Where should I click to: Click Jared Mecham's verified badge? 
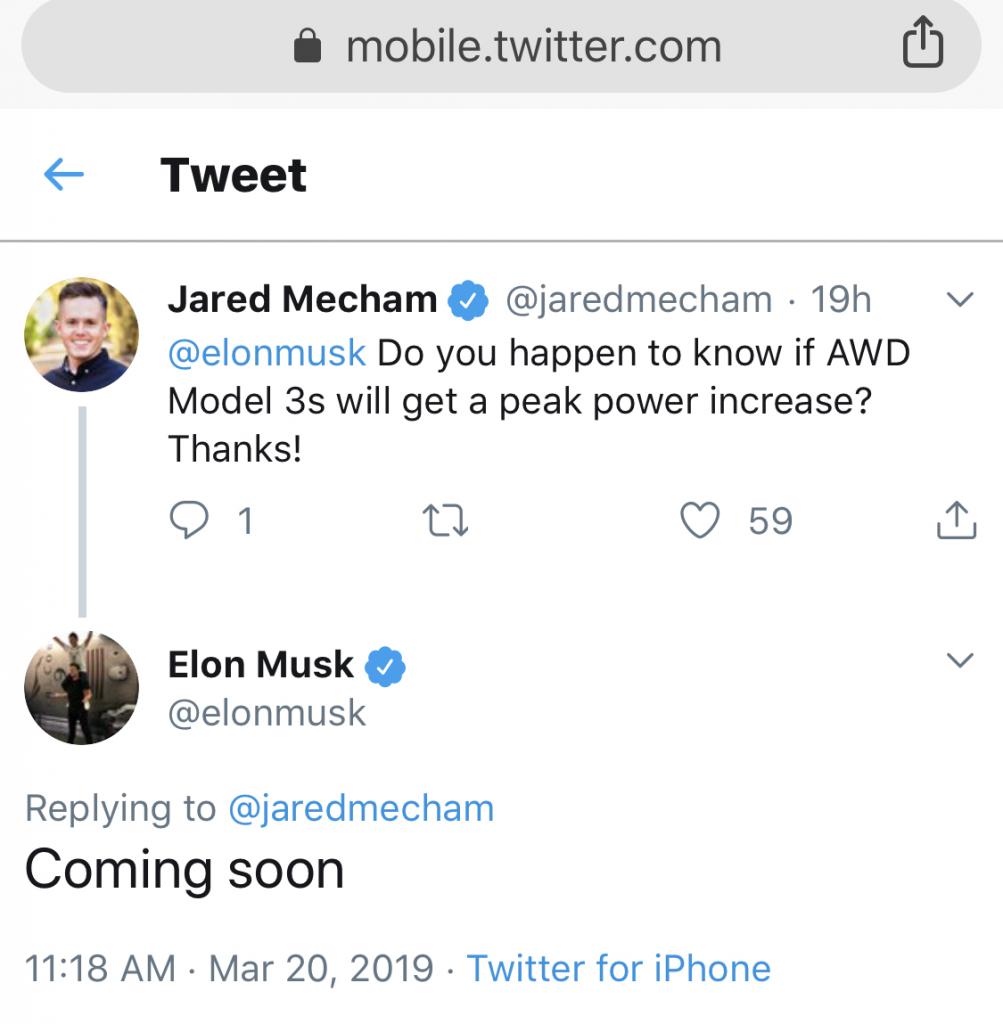tap(467, 299)
